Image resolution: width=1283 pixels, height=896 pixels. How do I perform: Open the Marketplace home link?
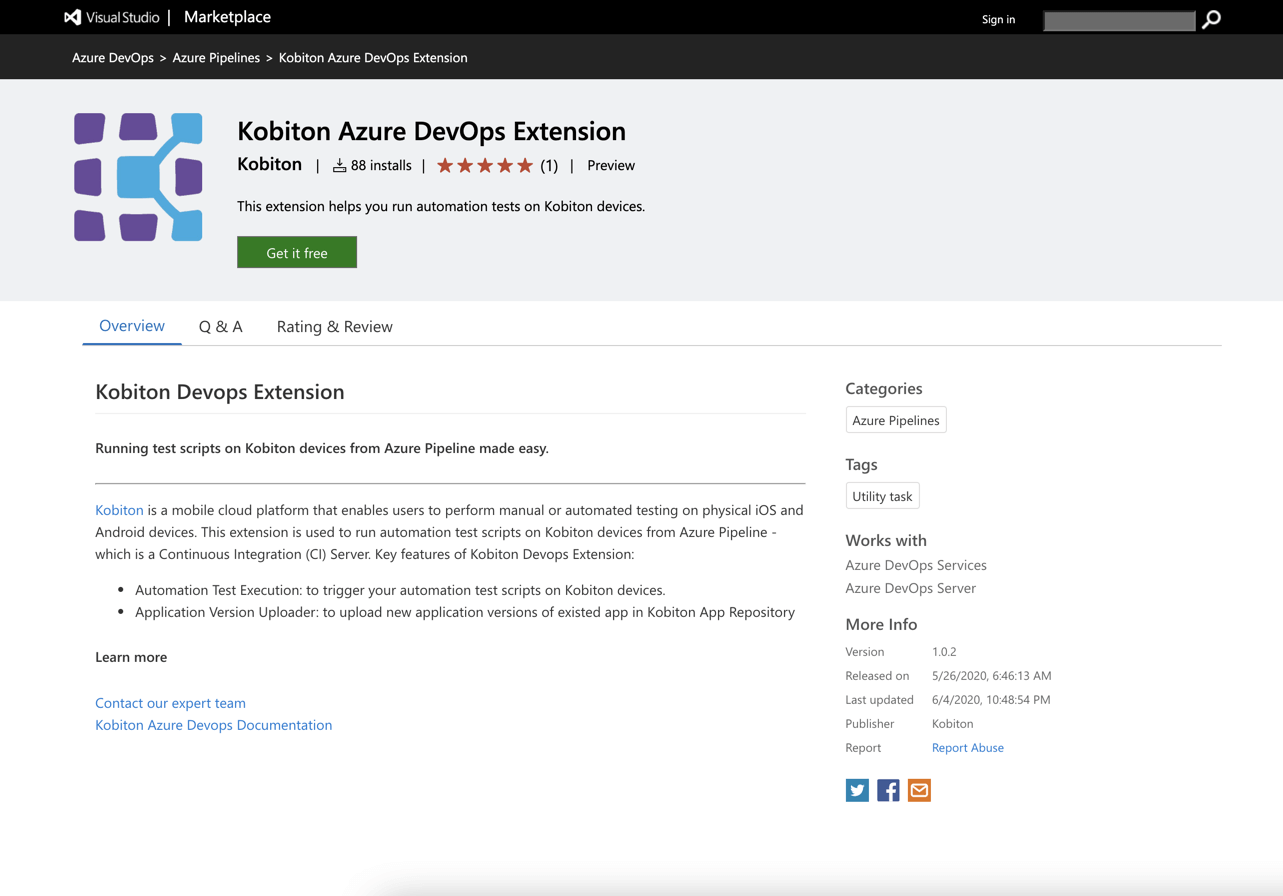tap(227, 17)
